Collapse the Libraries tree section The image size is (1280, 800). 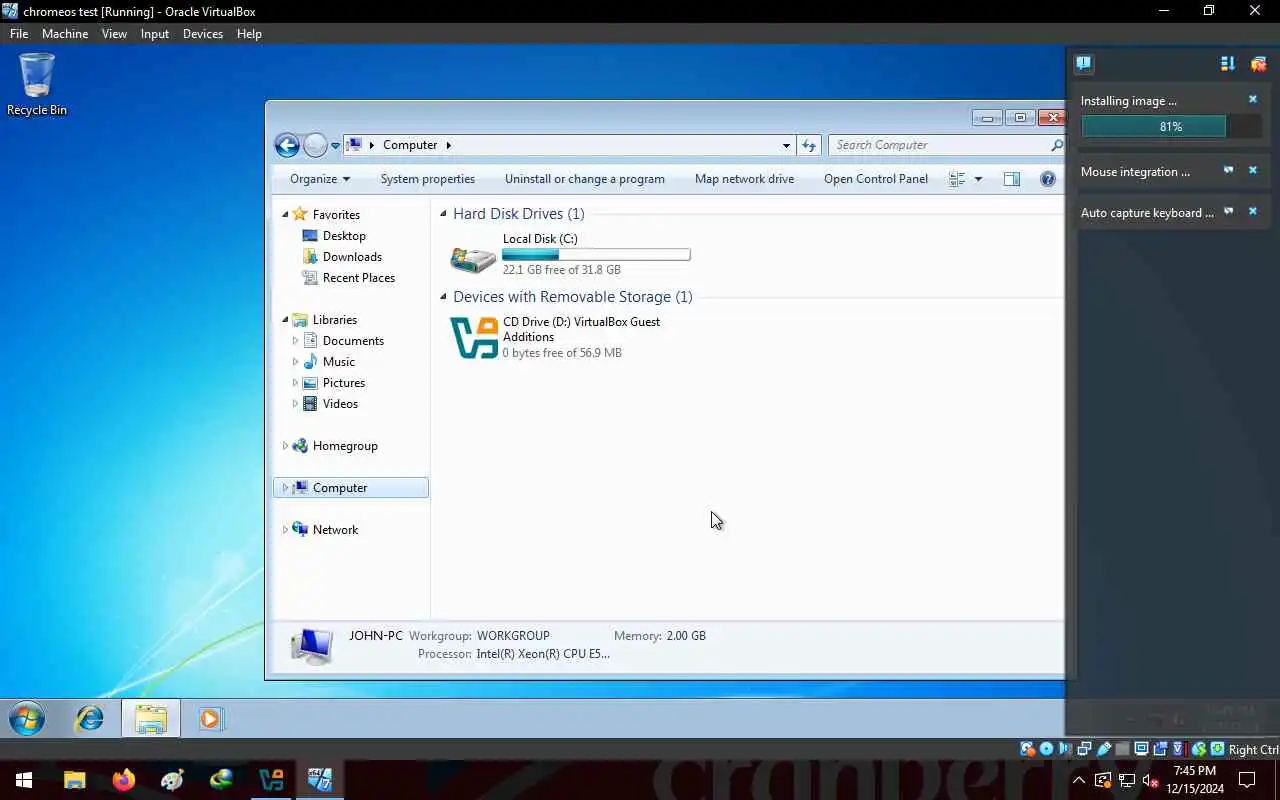point(285,320)
